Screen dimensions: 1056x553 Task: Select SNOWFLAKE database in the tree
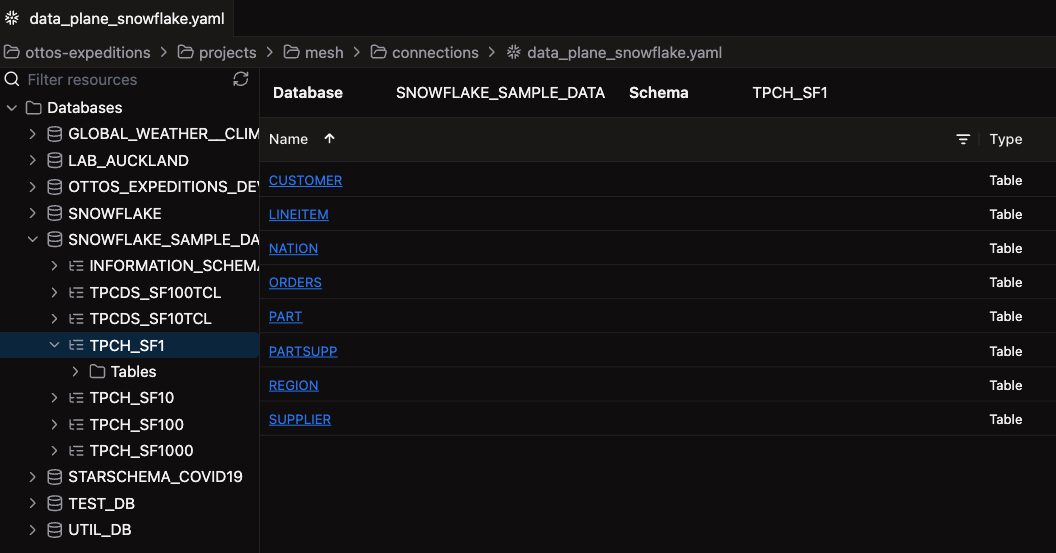pos(114,214)
